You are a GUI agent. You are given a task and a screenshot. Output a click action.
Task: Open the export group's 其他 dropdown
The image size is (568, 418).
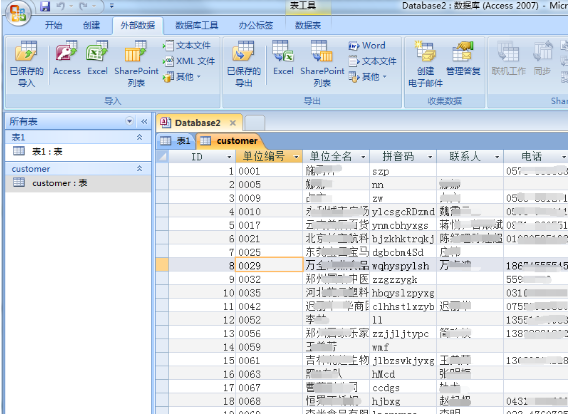click(x=368, y=77)
